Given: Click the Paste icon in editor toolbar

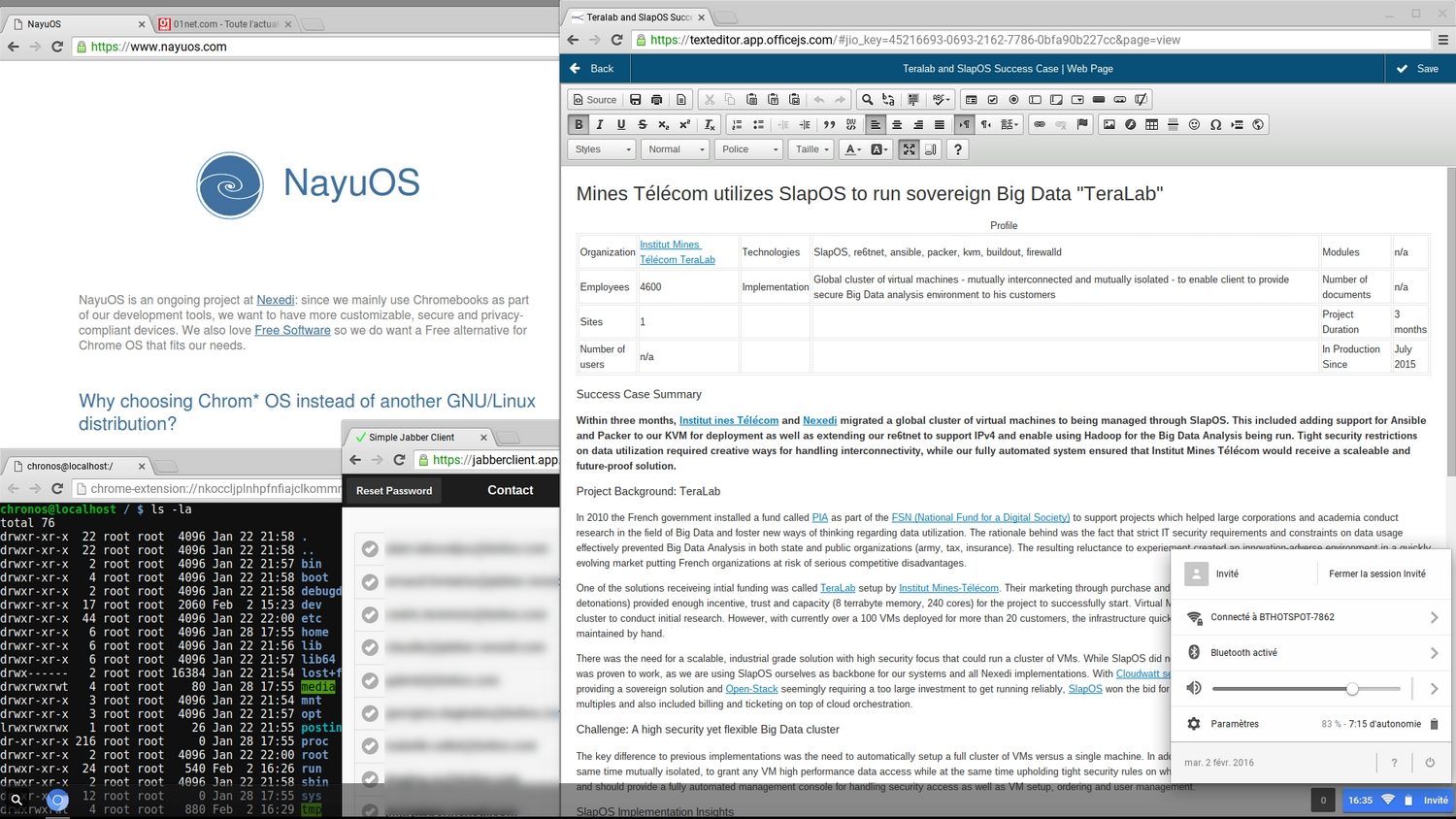Looking at the screenshot, I should pos(751,100).
